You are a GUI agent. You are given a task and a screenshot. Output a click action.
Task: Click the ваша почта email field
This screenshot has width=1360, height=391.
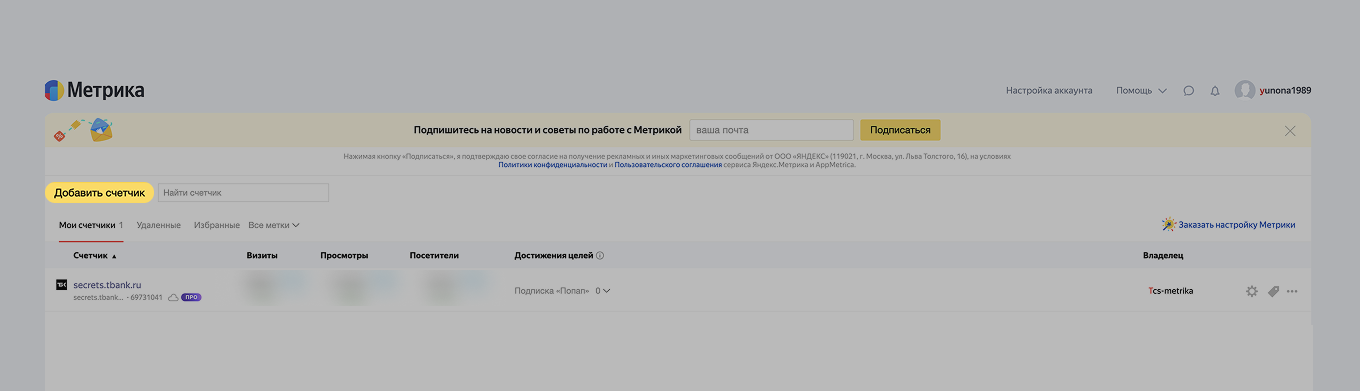point(771,130)
